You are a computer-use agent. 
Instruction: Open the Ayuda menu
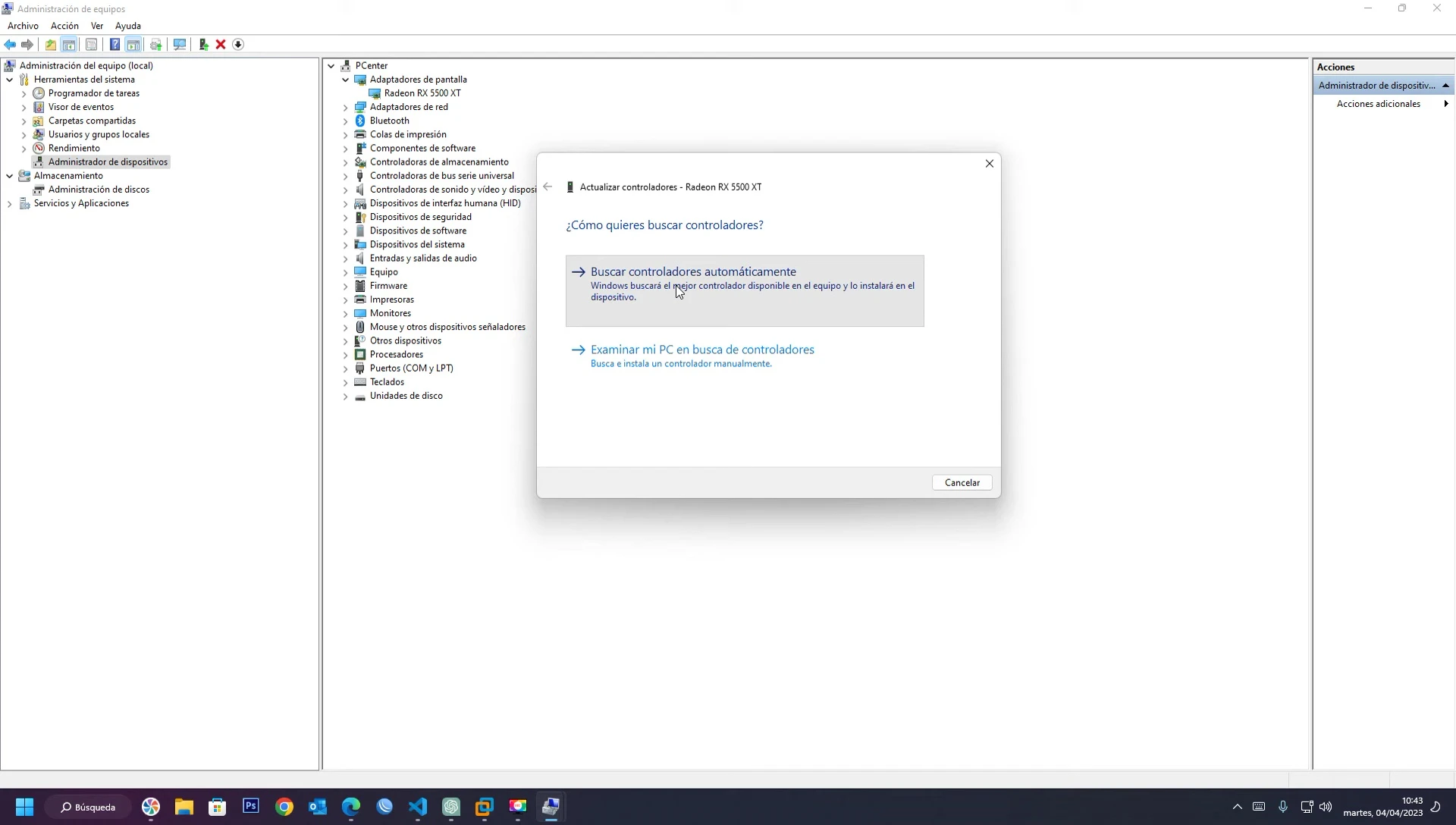point(128,26)
